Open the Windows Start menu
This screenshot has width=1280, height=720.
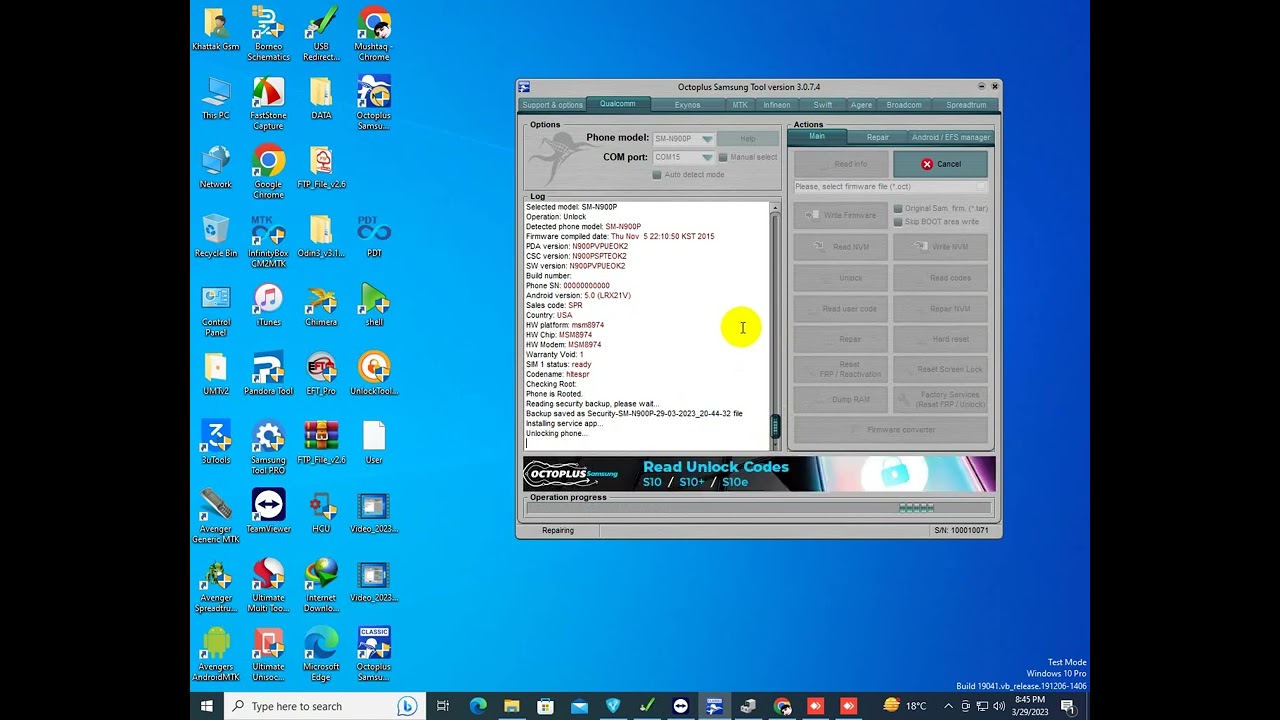(207, 706)
